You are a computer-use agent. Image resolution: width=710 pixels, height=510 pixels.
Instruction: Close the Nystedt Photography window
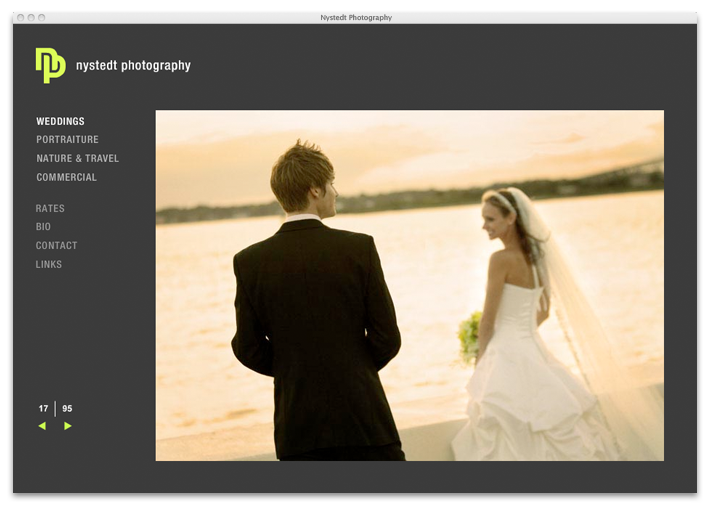[21, 18]
